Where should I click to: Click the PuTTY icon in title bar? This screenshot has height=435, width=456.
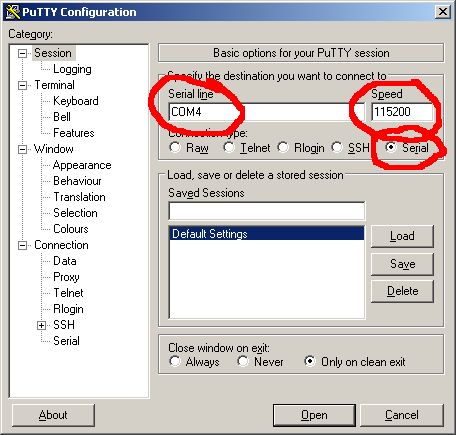pos(13,12)
